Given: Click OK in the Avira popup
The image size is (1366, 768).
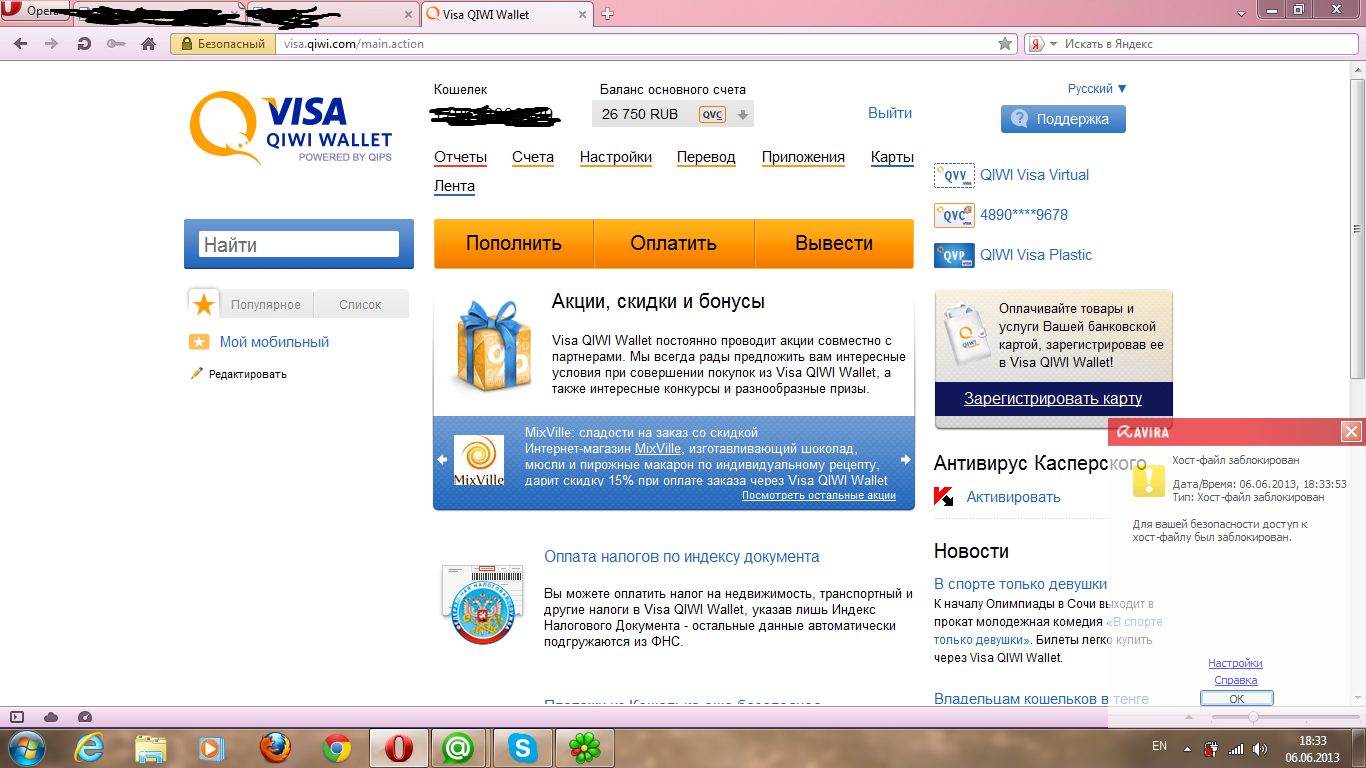Looking at the screenshot, I should point(1237,699).
